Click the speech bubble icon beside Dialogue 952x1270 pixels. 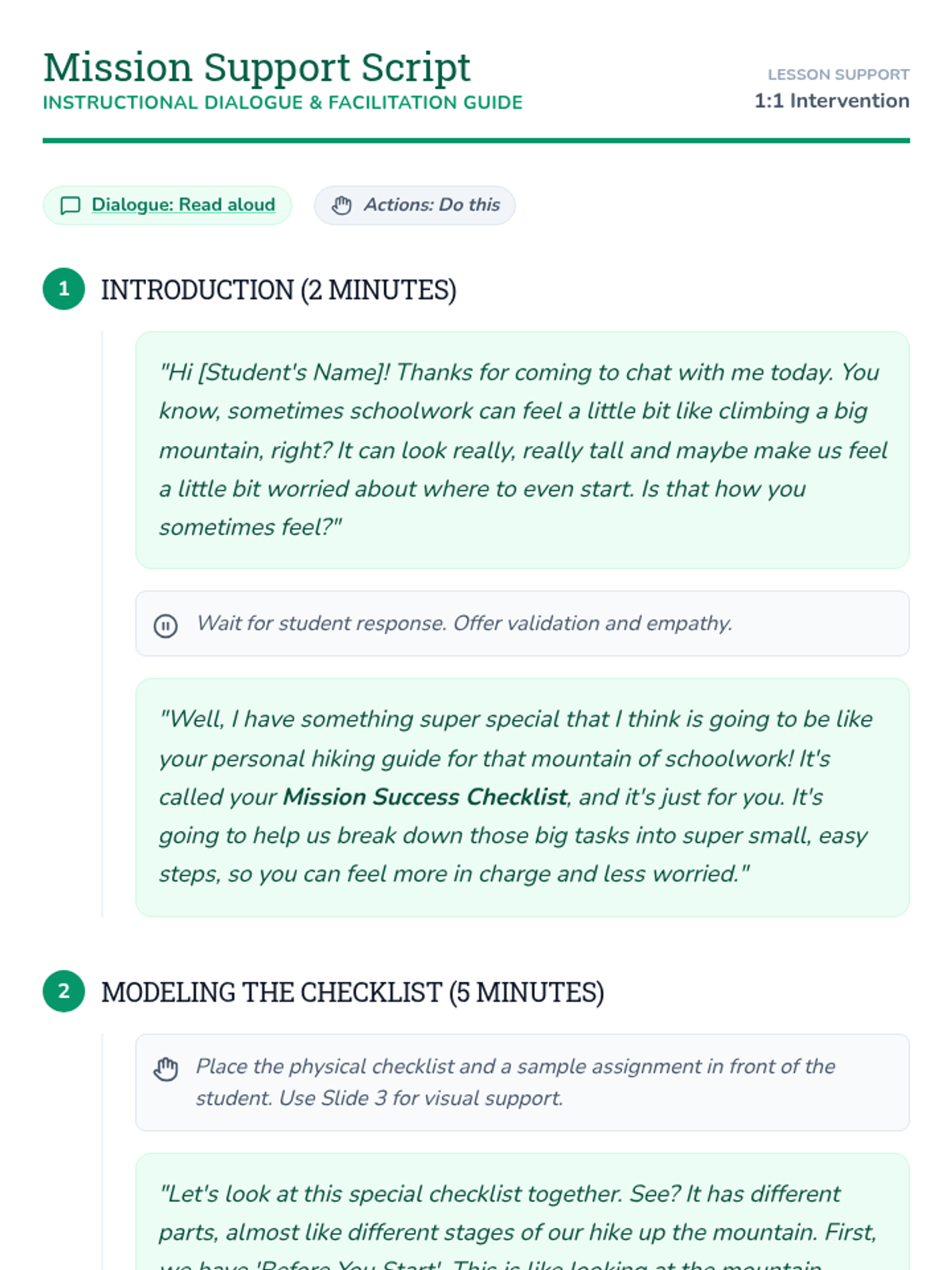coord(71,206)
